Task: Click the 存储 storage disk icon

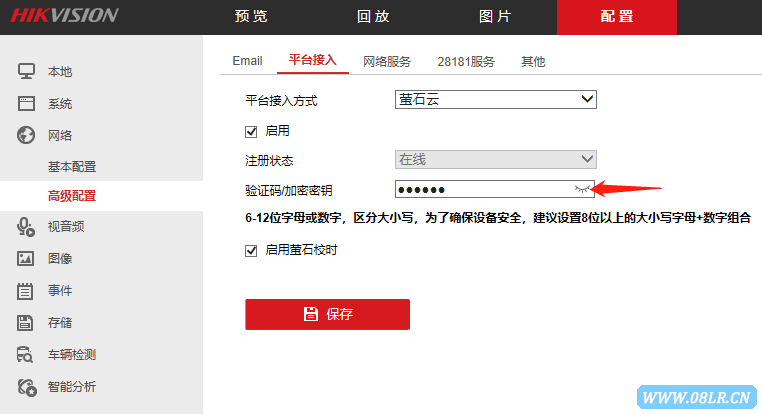Action: click(x=27, y=323)
